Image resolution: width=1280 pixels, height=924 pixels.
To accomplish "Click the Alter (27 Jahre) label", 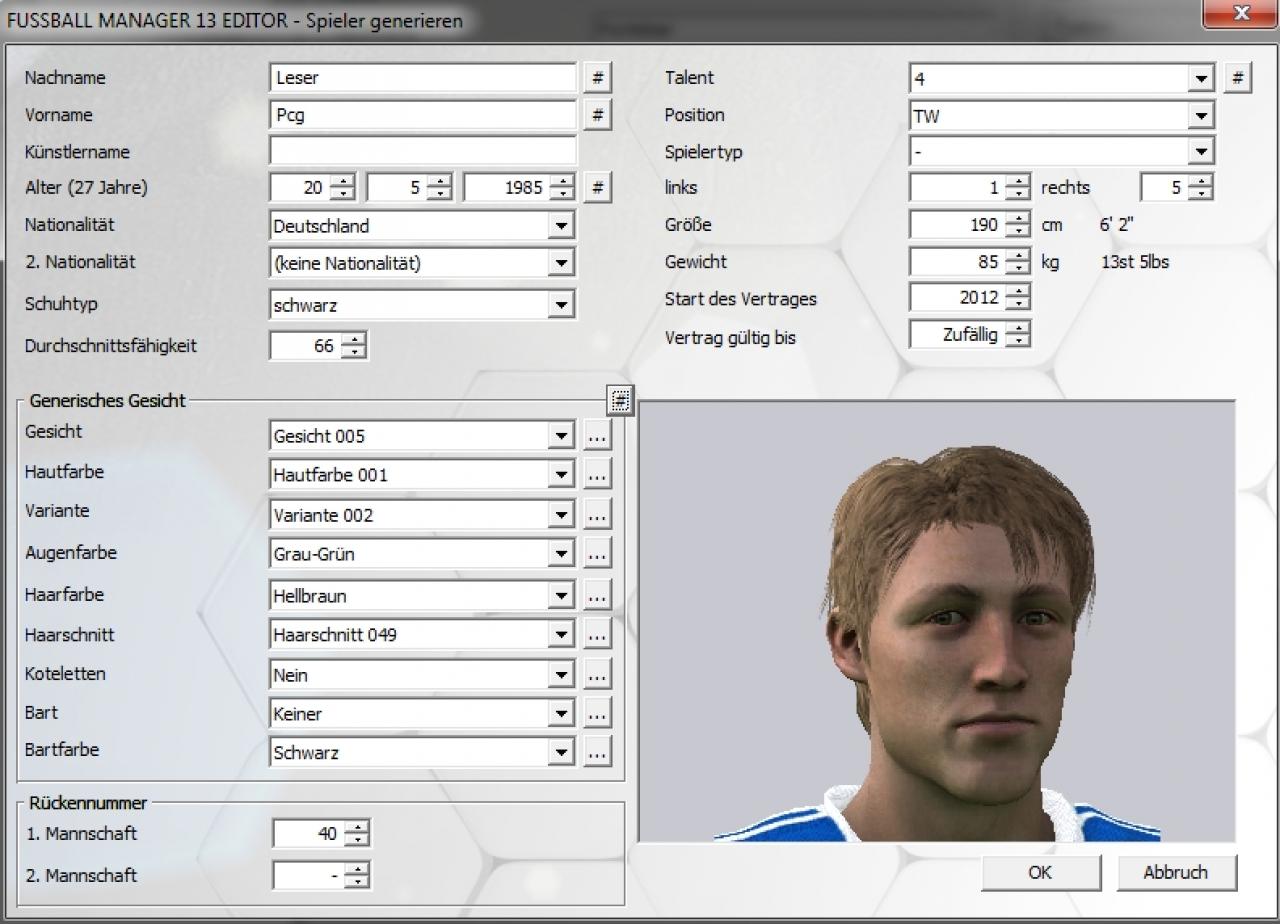I will click(x=86, y=187).
